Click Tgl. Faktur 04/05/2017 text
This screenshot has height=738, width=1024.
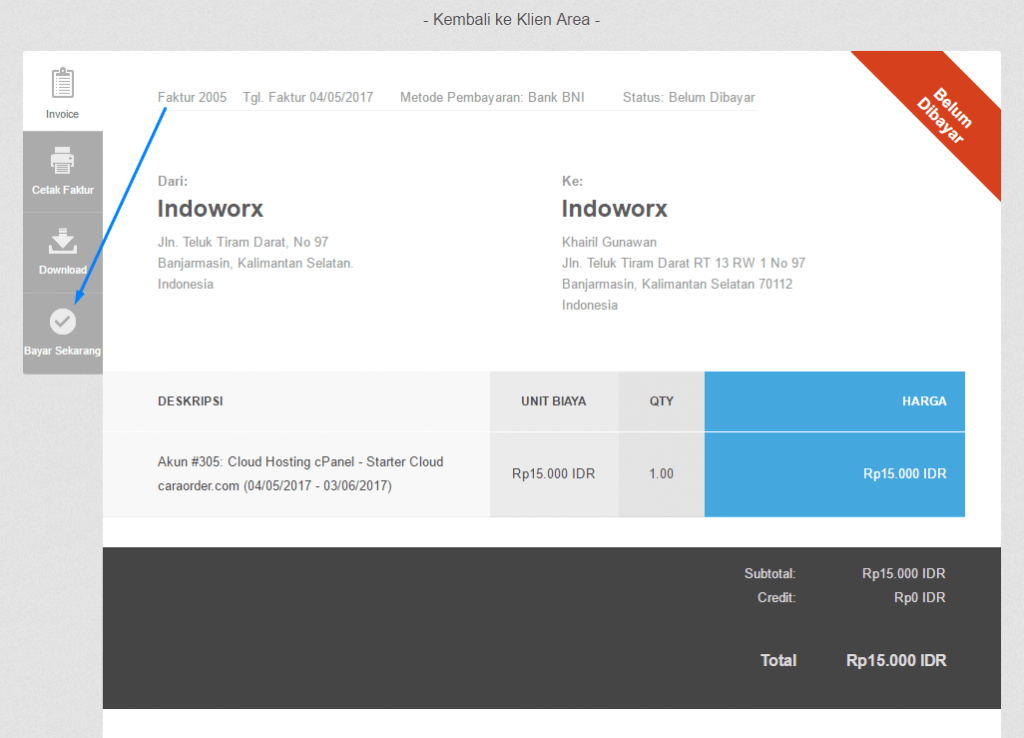click(308, 97)
